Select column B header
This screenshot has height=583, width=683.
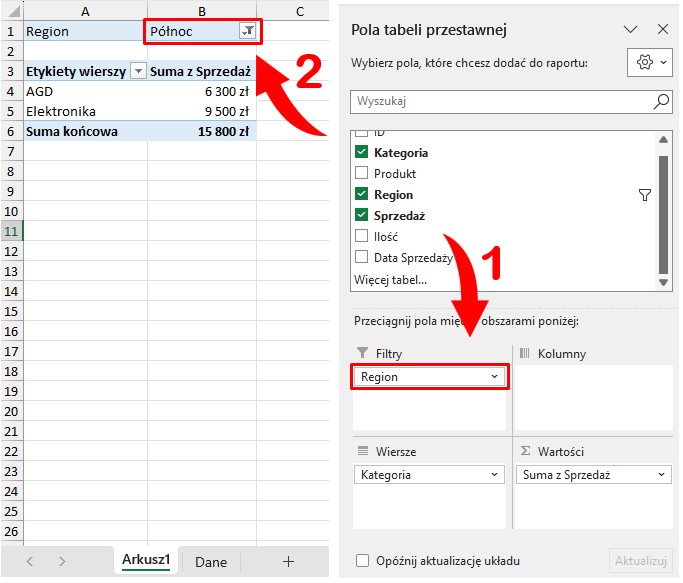point(202,11)
